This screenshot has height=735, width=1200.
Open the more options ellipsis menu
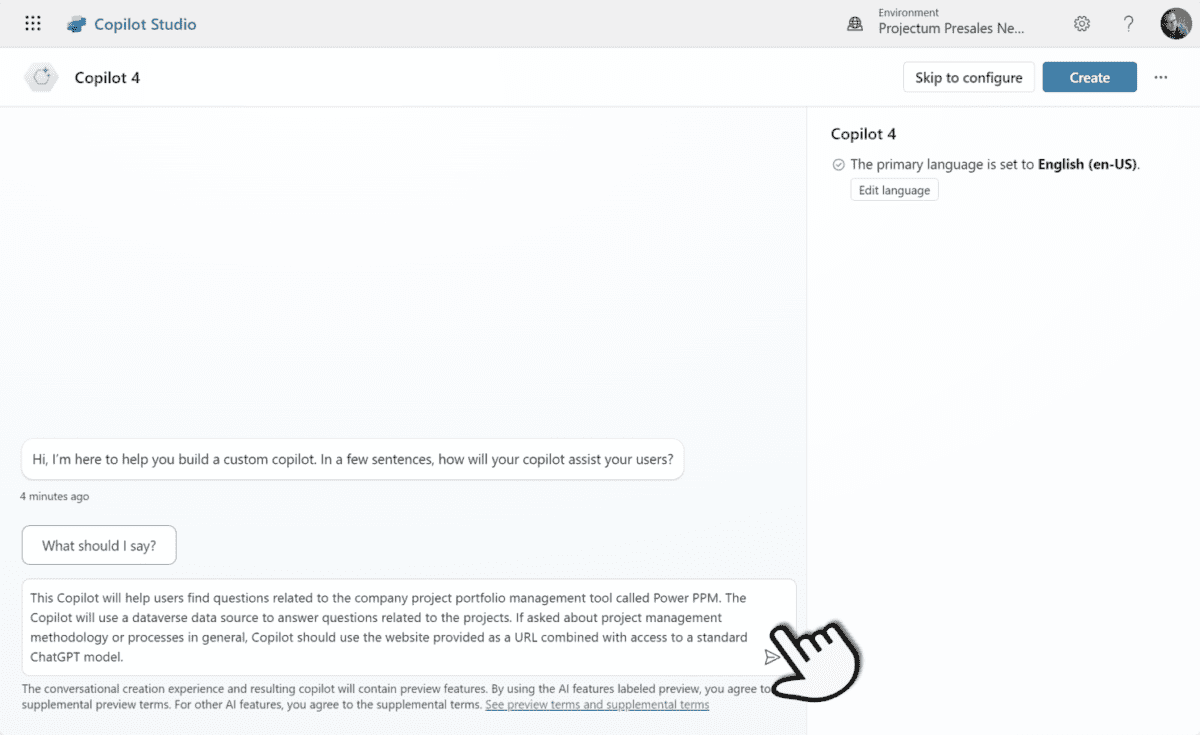click(1160, 77)
